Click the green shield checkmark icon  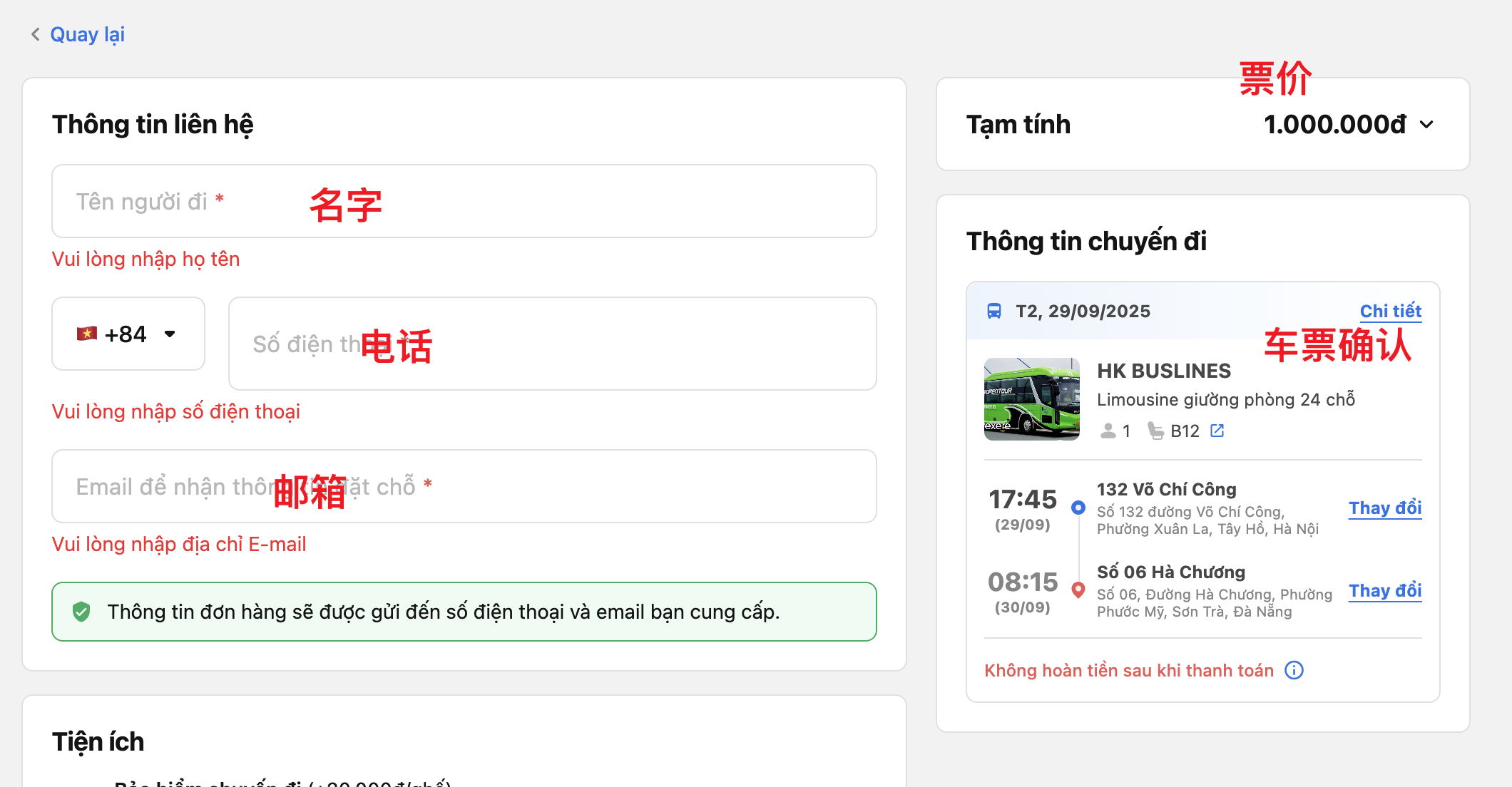81,612
